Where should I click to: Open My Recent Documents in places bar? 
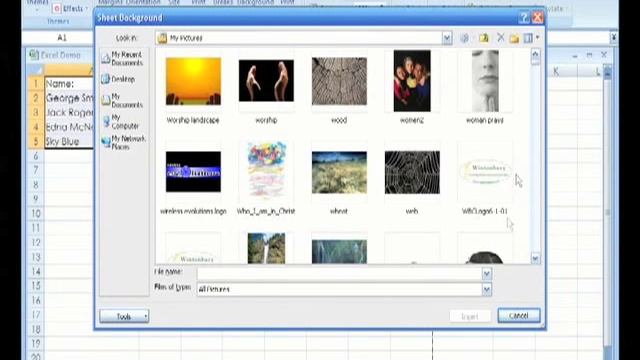122,58
